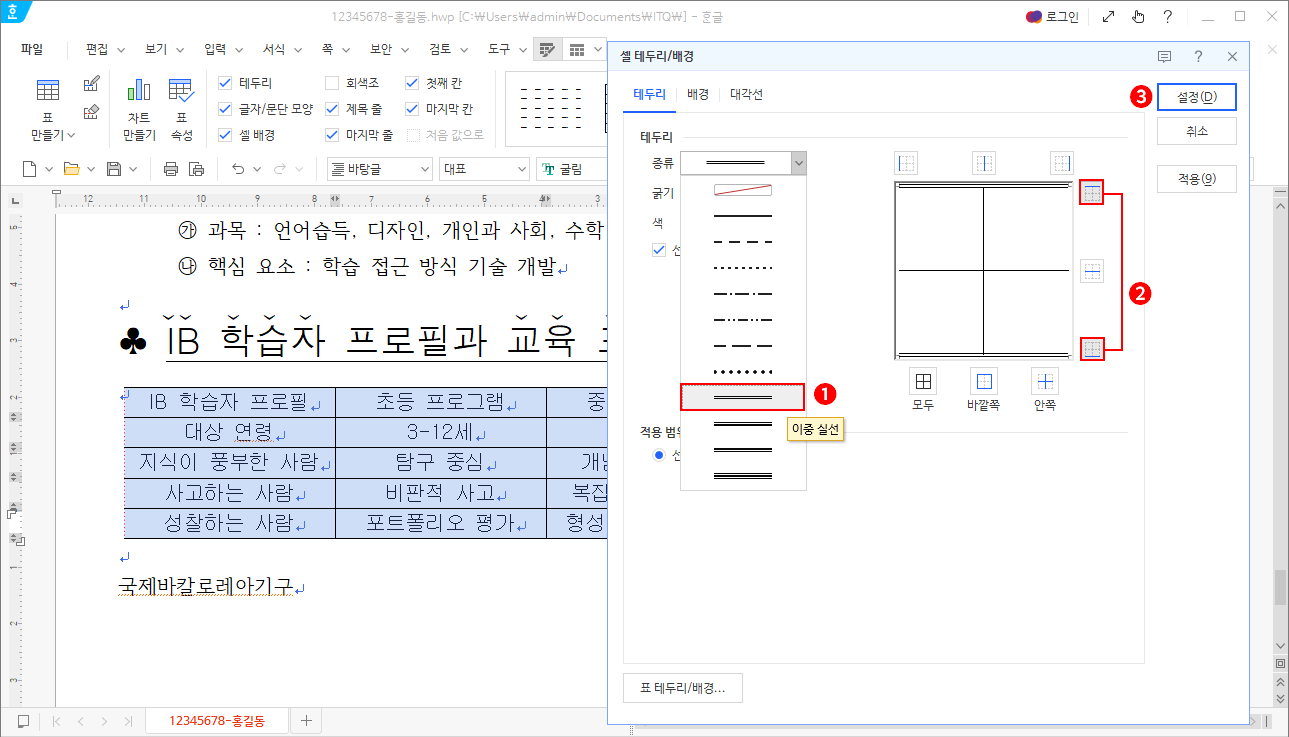Click the dialog help question mark icon

point(1198,57)
